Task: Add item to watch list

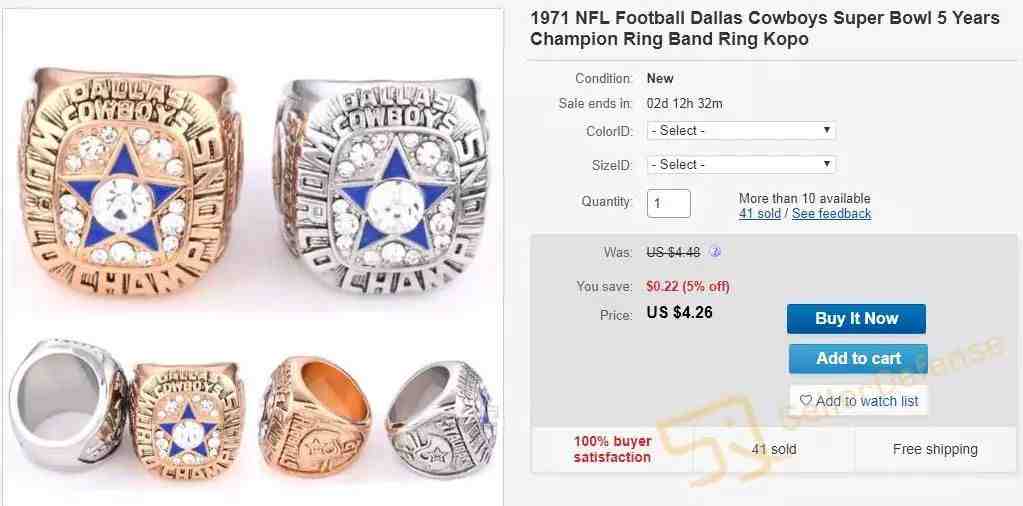Action: pyautogui.click(x=859, y=400)
